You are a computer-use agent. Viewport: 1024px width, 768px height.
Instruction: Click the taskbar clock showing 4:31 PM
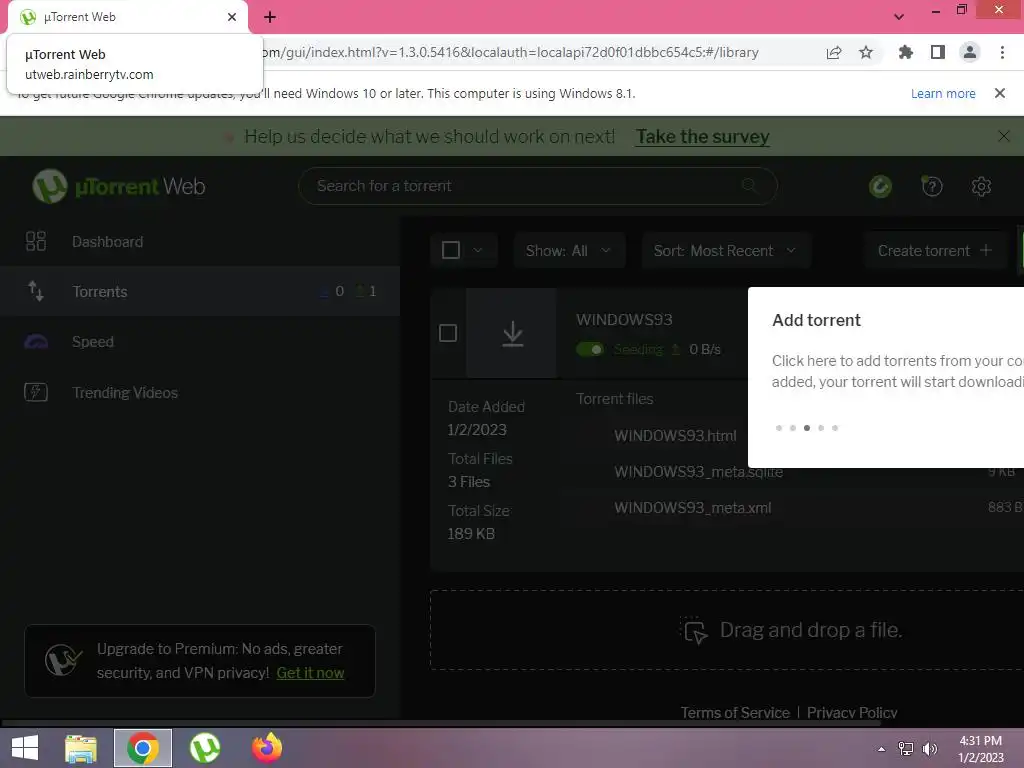[x=981, y=749]
